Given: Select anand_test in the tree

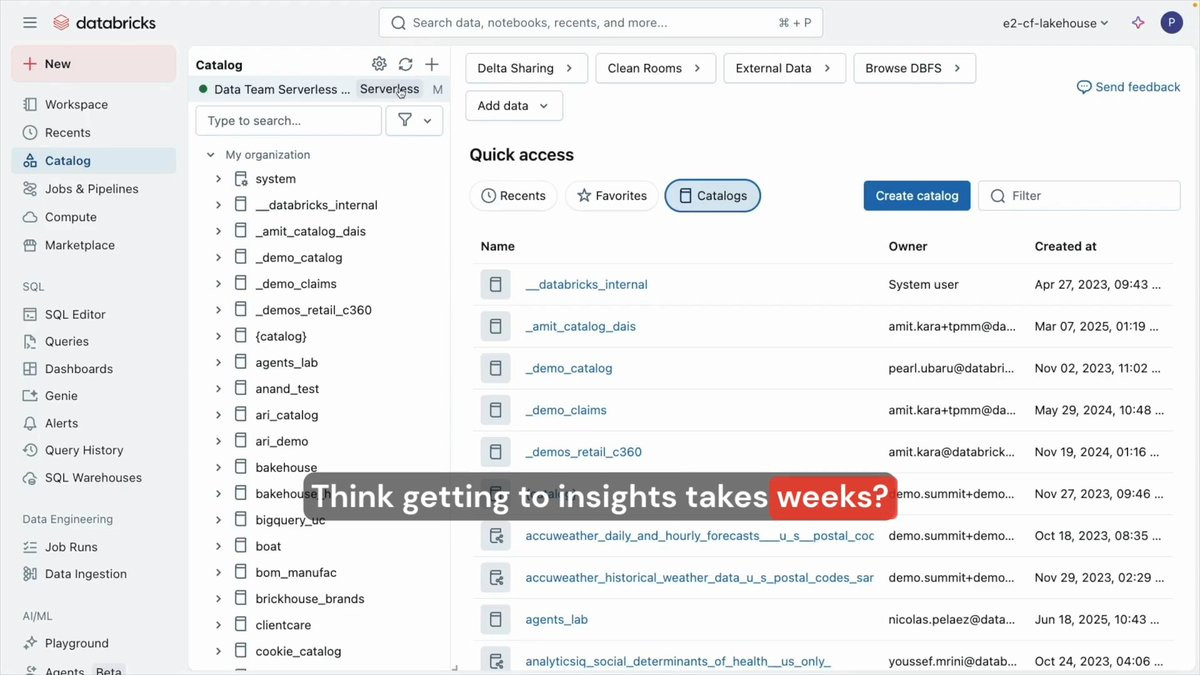Looking at the screenshot, I should pyautogui.click(x=287, y=388).
